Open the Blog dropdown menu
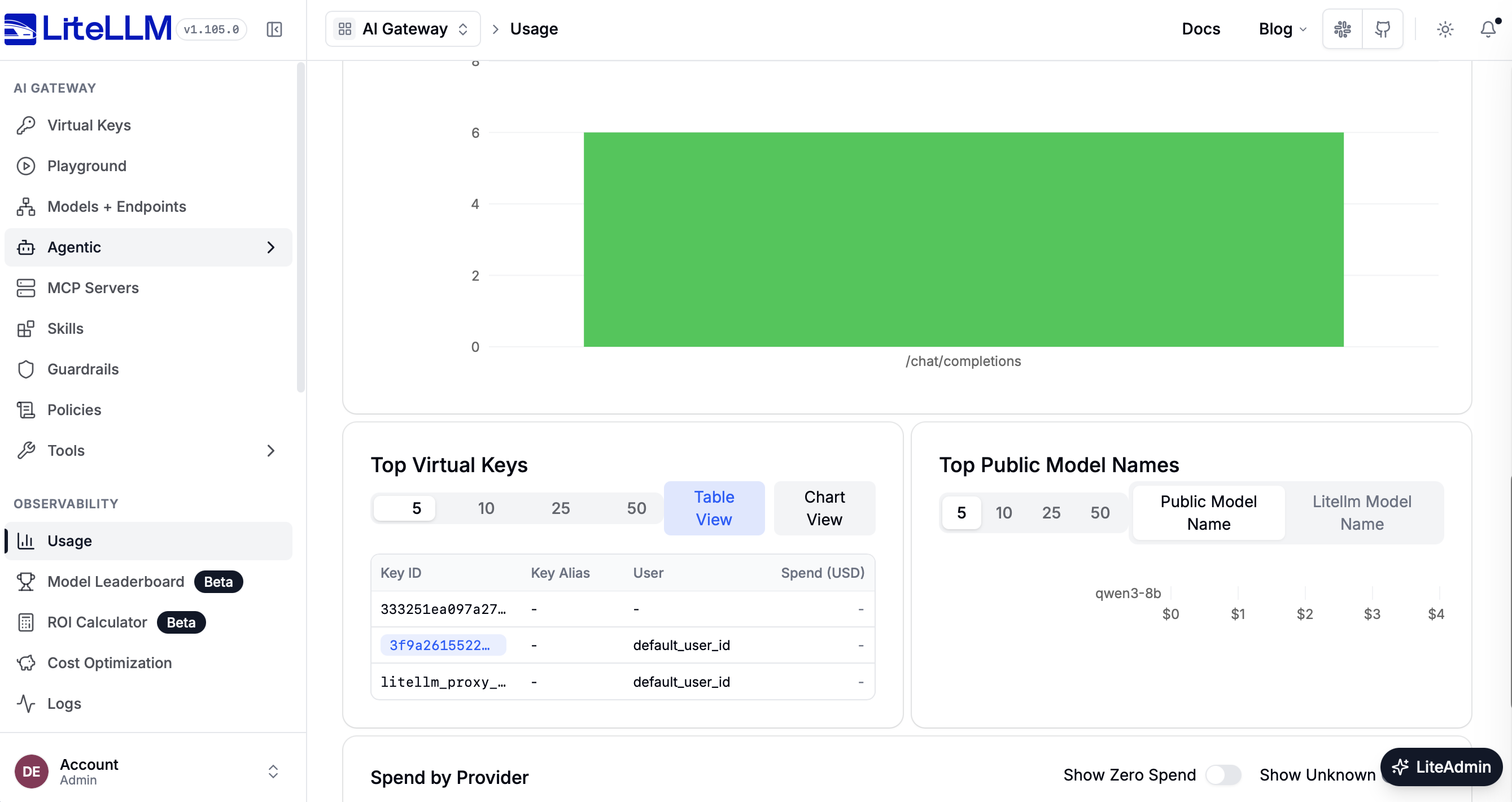Viewport: 1512px width, 802px height. click(x=1283, y=29)
